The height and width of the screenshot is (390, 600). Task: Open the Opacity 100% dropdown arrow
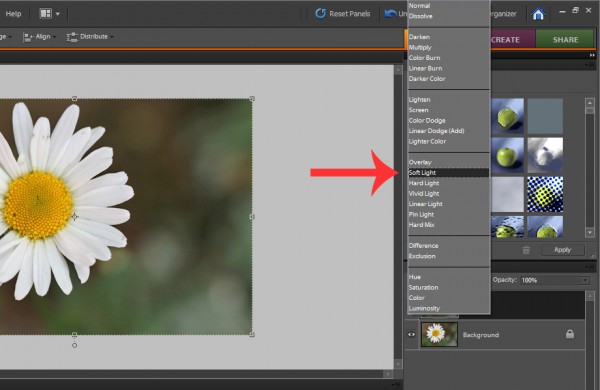(584, 280)
